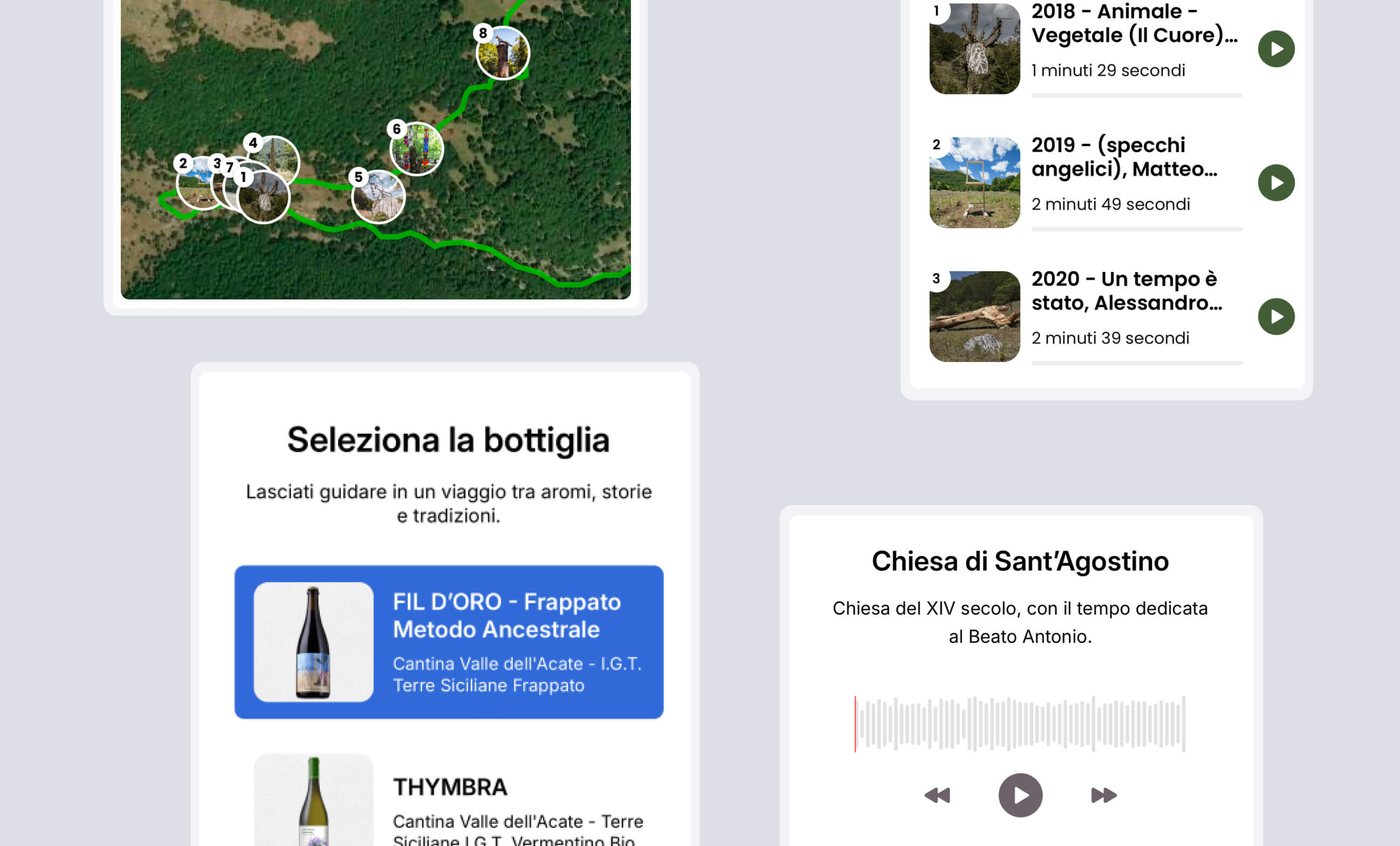Click the 'al Beato Antonio.' description line
The height and width of the screenshot is (846, 1400).
[x=1020, y=636]
